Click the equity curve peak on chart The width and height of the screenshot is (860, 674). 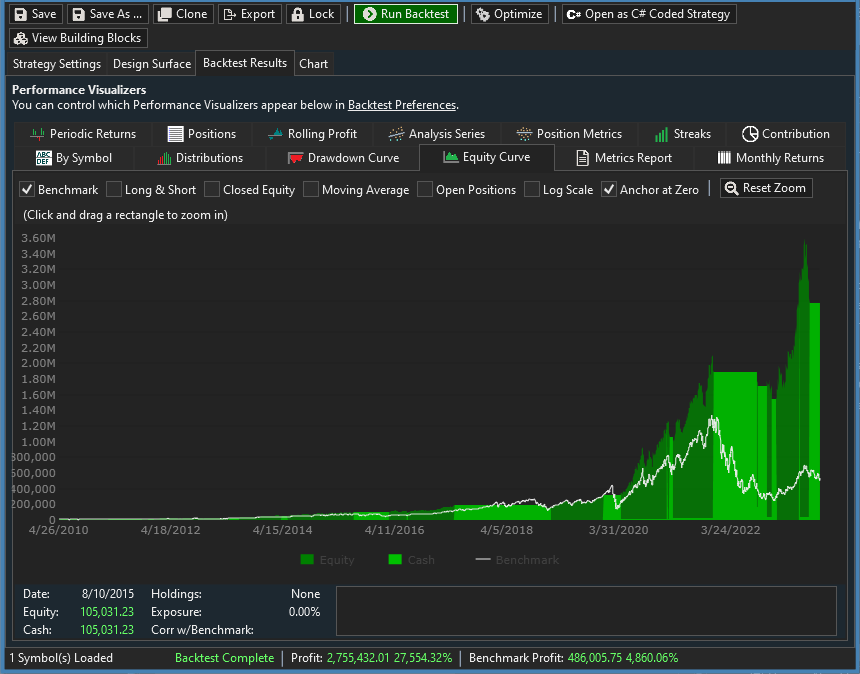click(x=805, y=243)
